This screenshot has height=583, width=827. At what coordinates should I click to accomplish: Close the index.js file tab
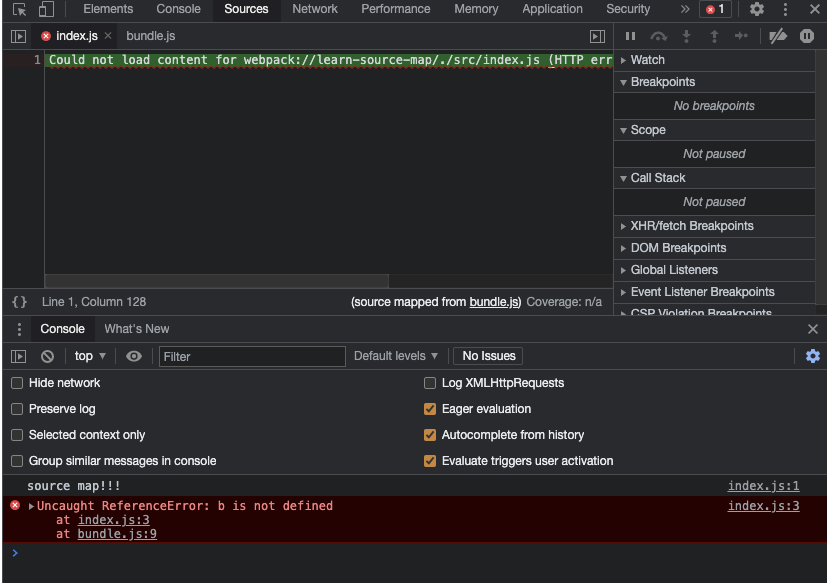coord(108,35)
